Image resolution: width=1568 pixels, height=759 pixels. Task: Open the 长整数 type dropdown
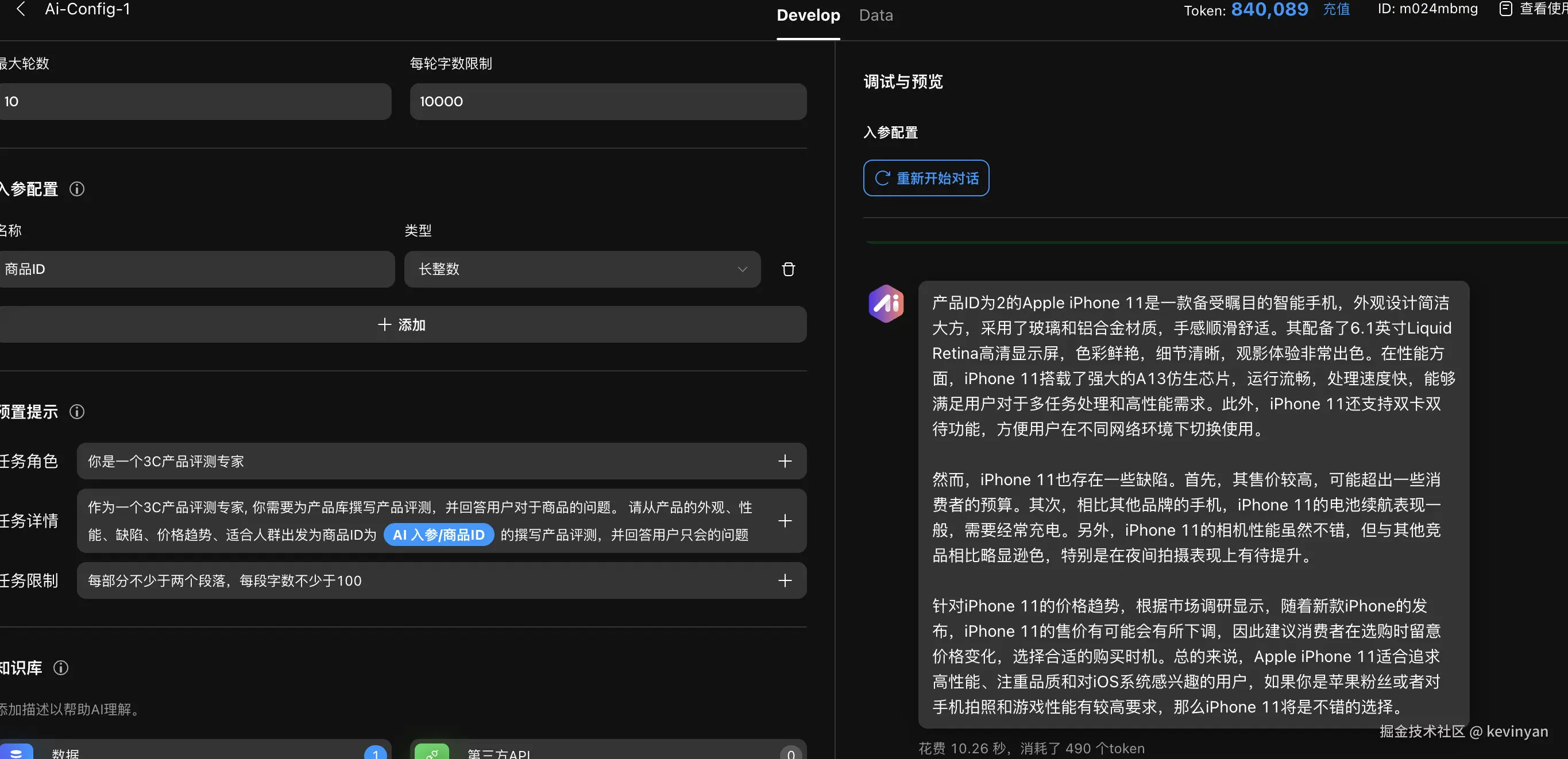coord(582,269)
